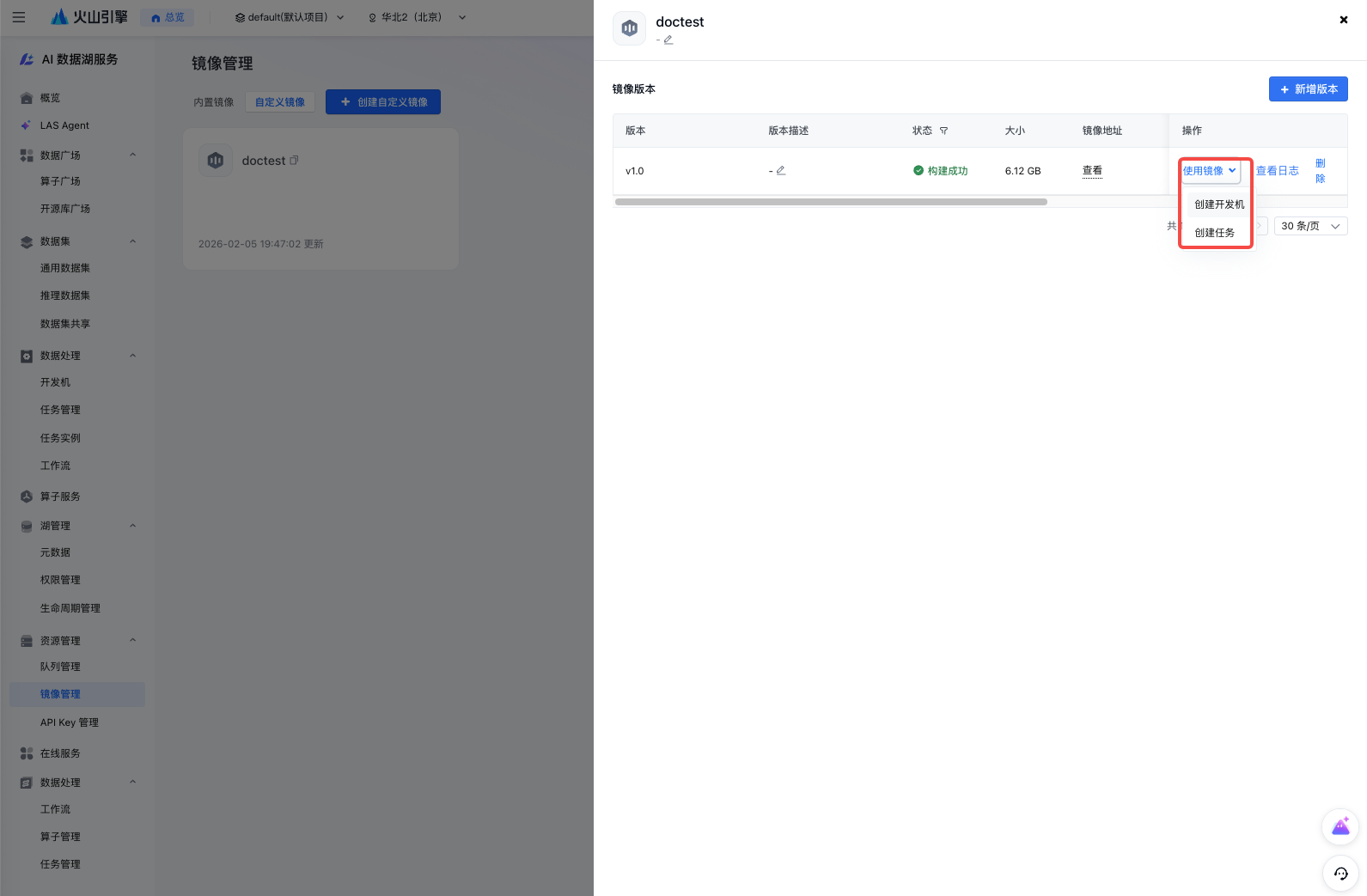Viewport: 1367px width, 896px height.
Task: Open 队列管理 in the sidebar
Action: pos(60,667)
